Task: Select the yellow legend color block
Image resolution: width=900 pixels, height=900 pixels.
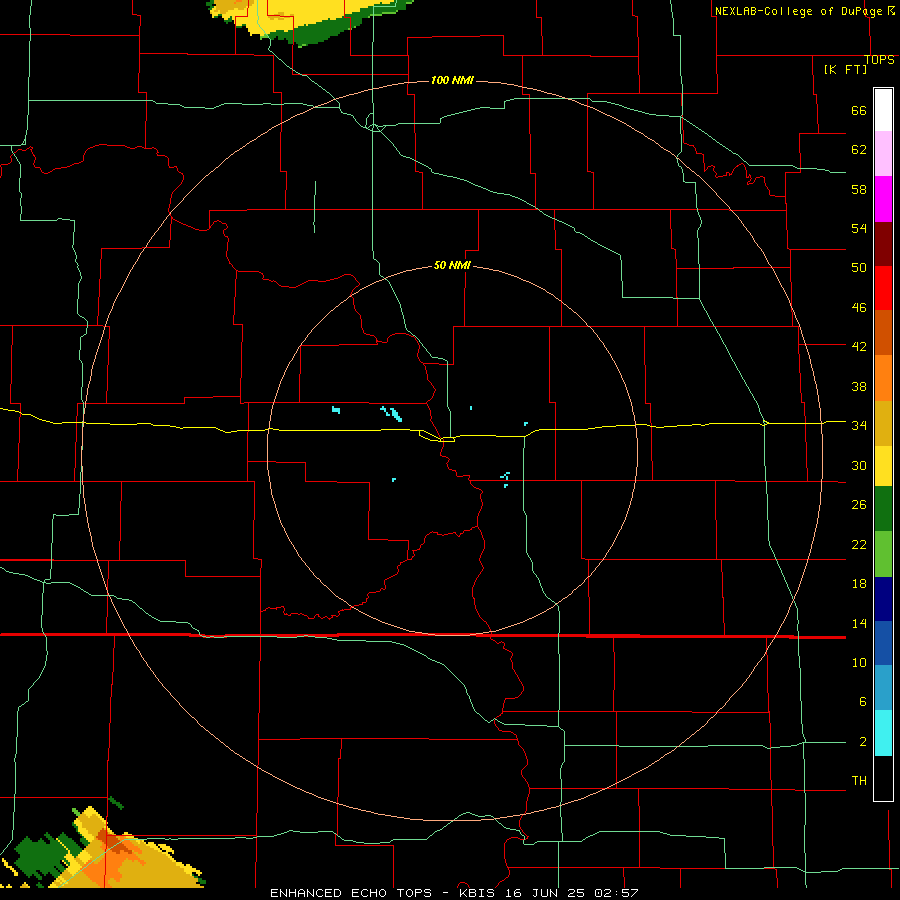Action: (x=883, y=466)
